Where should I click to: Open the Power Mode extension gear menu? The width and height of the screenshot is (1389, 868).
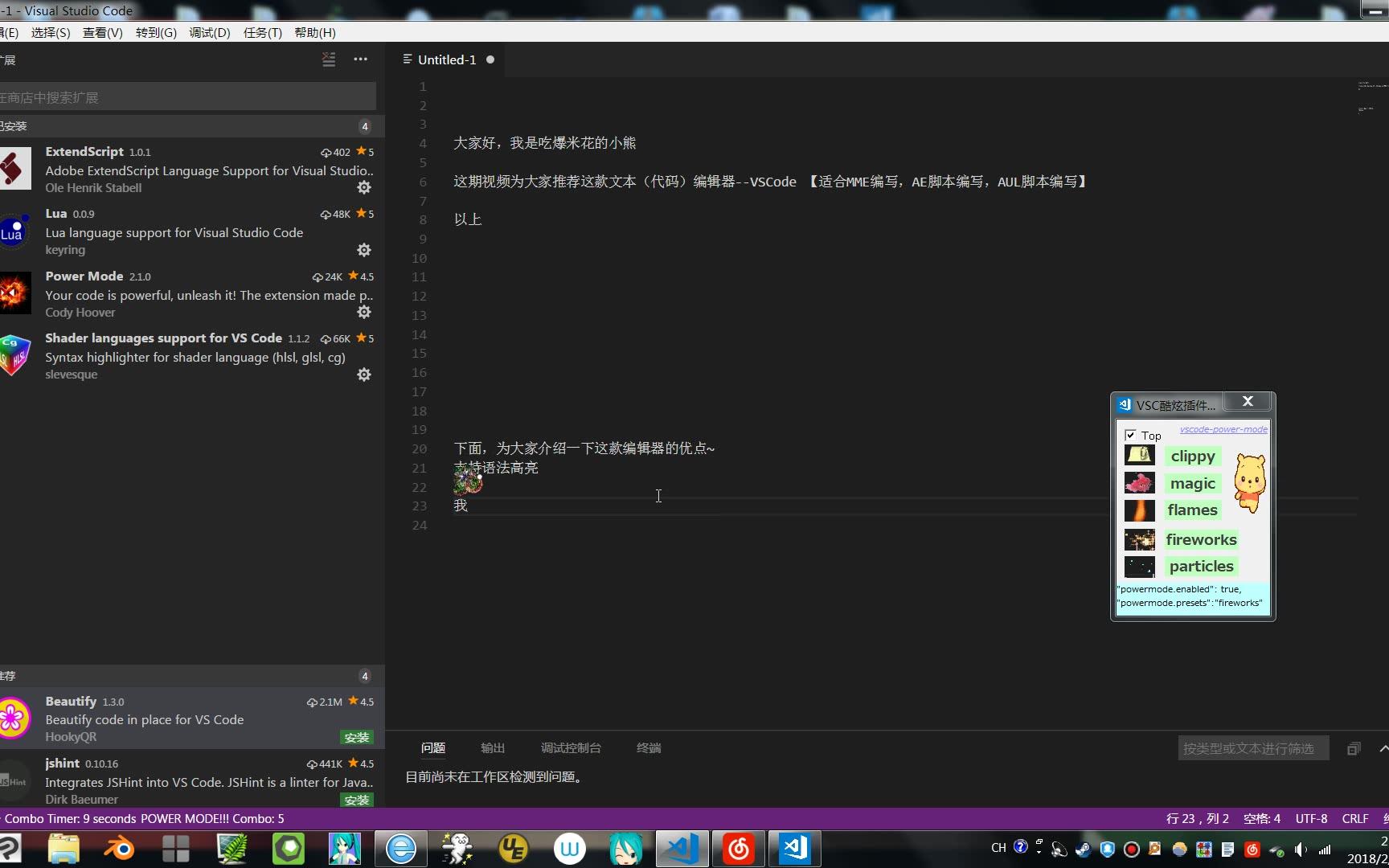click(x=364, y=312)
